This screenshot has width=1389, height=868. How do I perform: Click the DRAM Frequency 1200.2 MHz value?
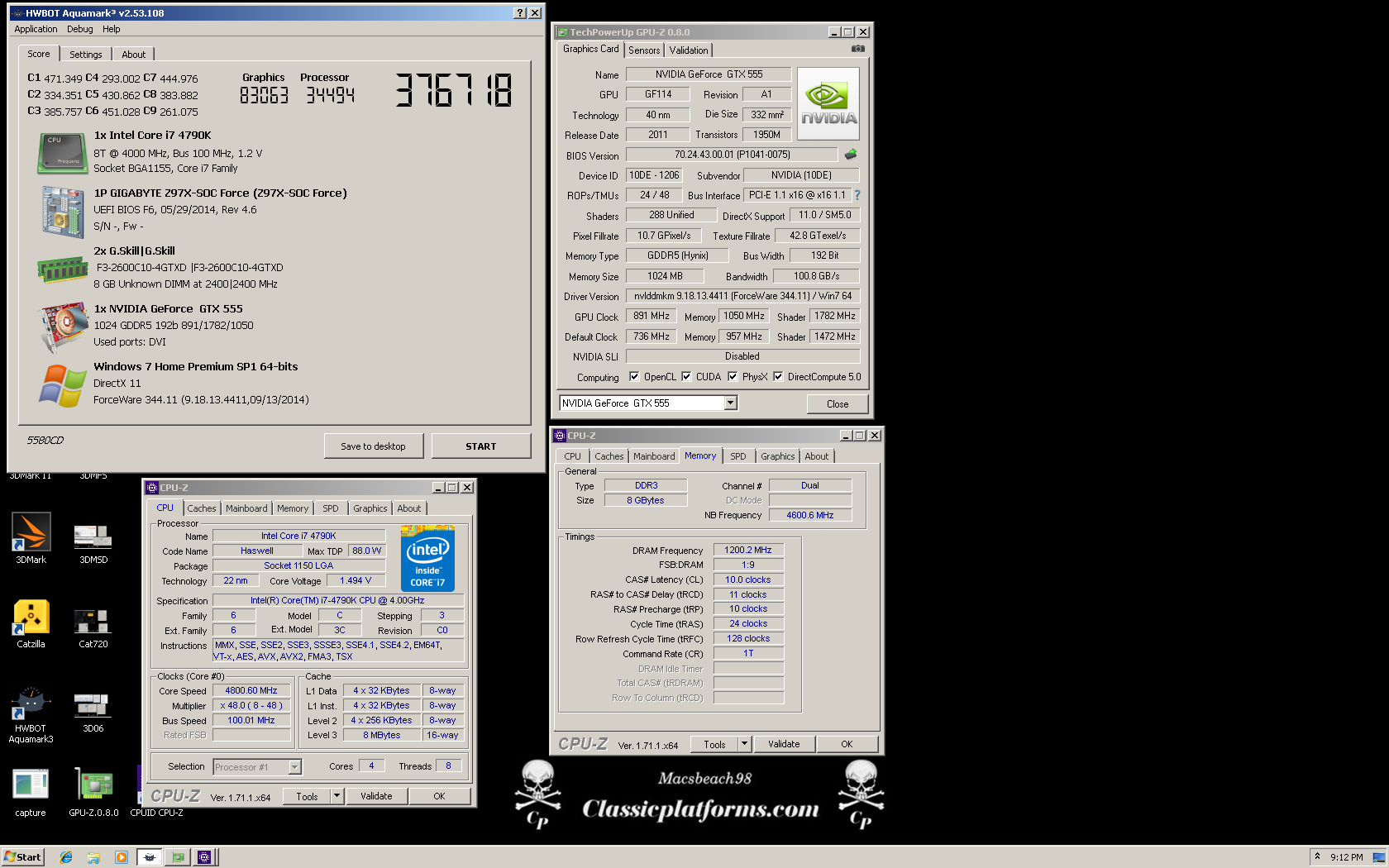[x=748, y=550]
